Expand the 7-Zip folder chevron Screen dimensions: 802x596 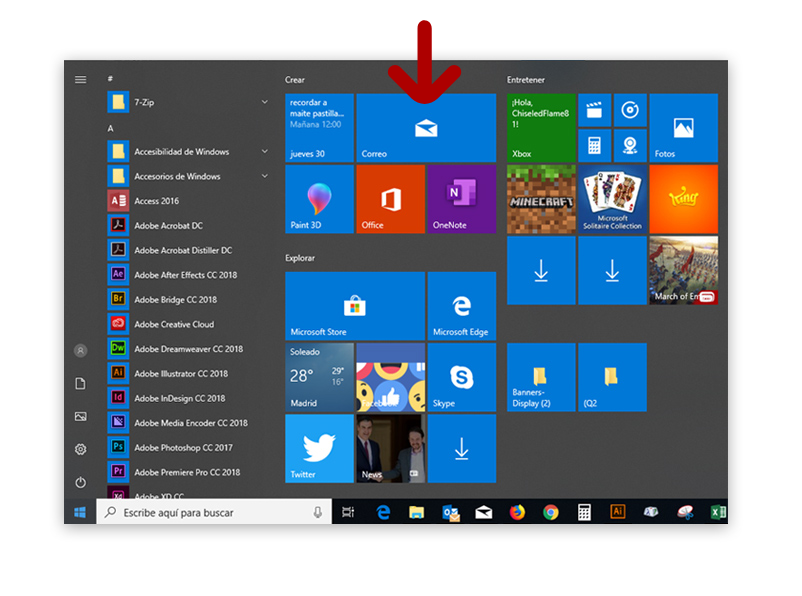tap(264, 102)
